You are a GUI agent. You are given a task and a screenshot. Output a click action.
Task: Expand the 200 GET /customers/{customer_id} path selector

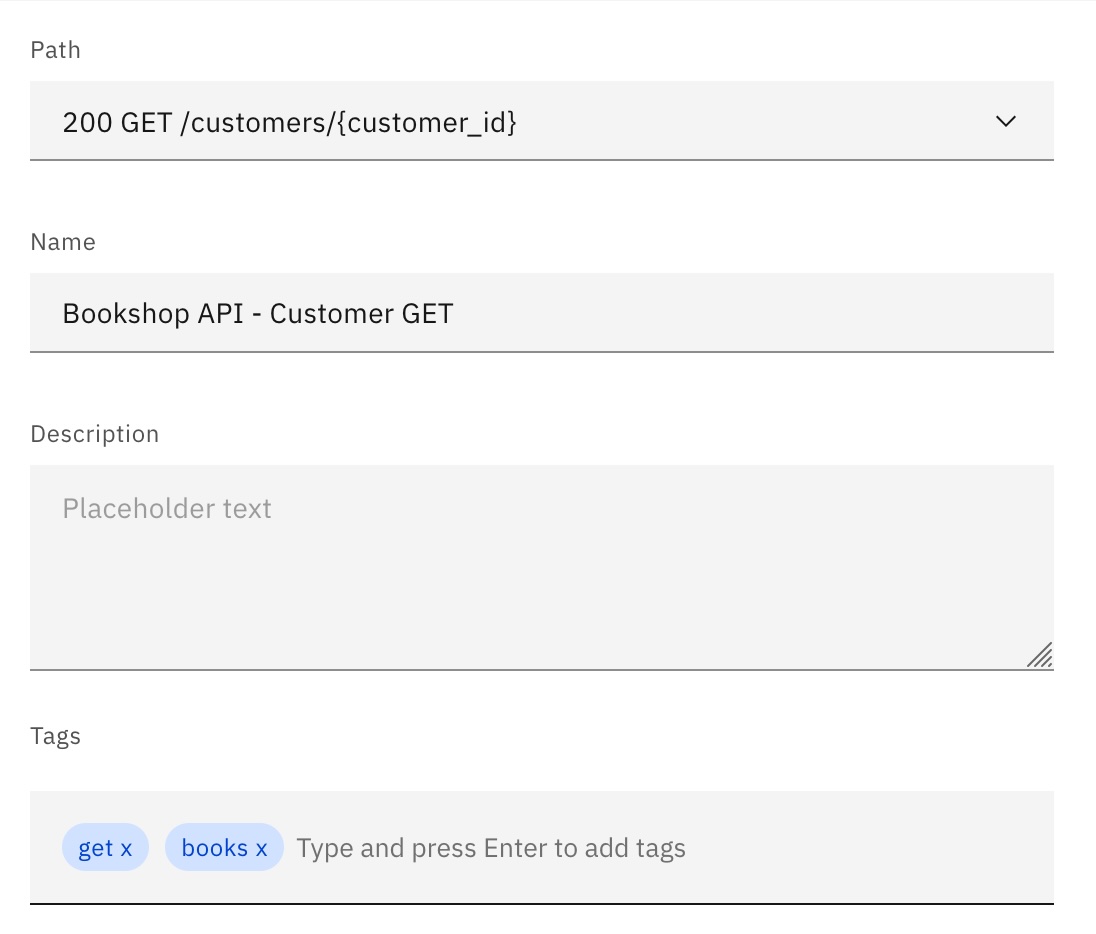coord(1006,121)
